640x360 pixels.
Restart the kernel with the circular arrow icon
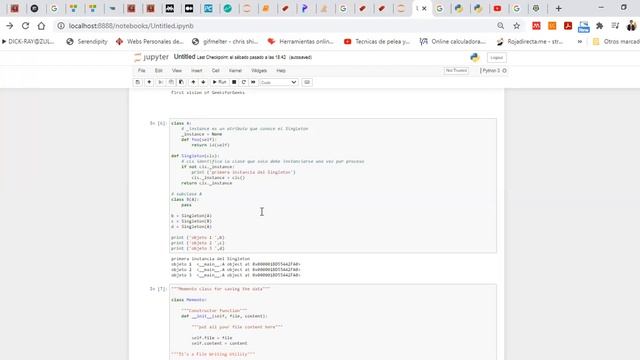point(244,82)
